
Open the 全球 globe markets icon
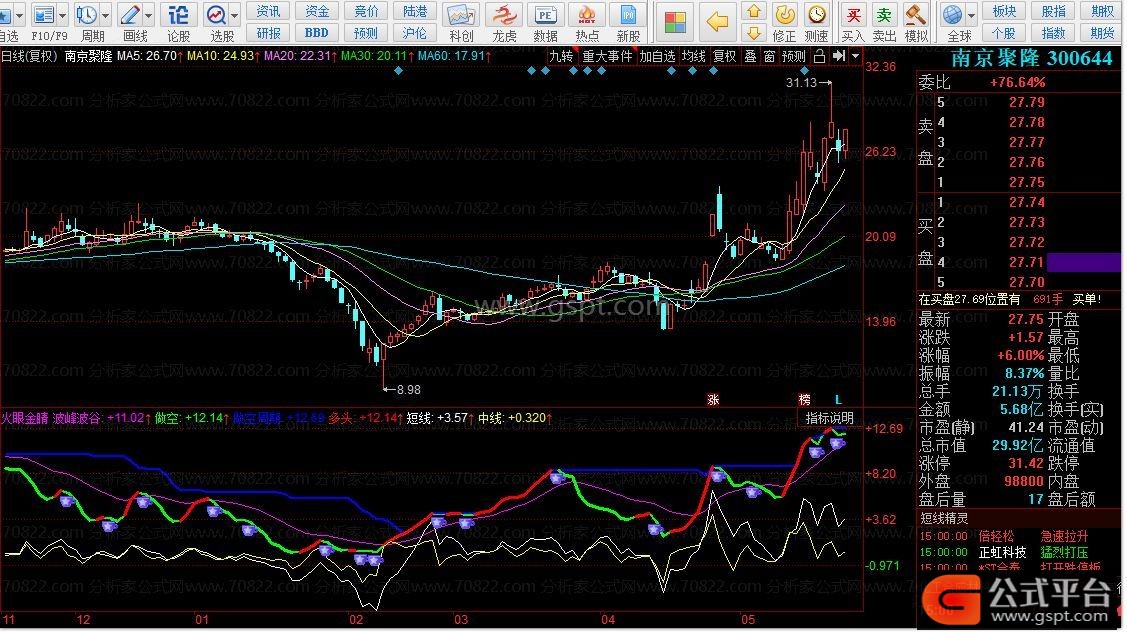(952, 14)
